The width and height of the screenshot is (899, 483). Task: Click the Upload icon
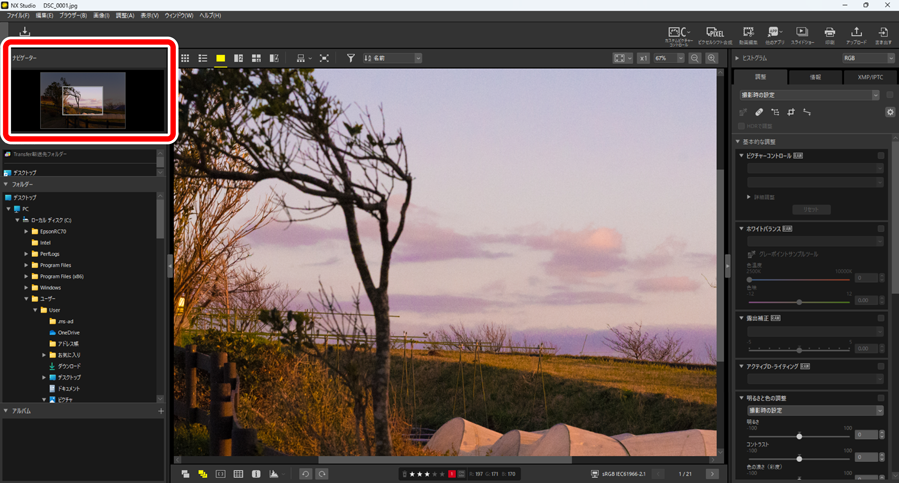coord(856,35)
